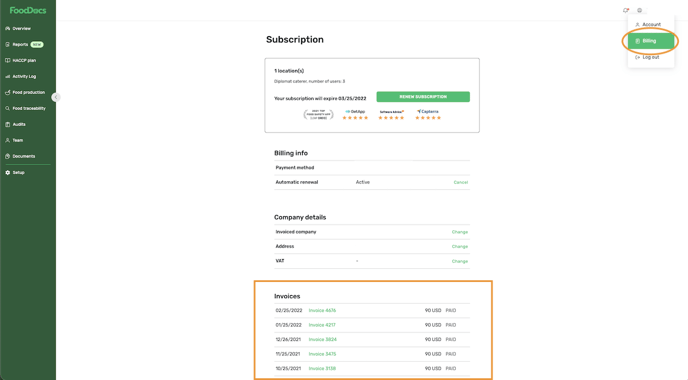
Task: Open the HACCP plan section
Action: point(24,61)
